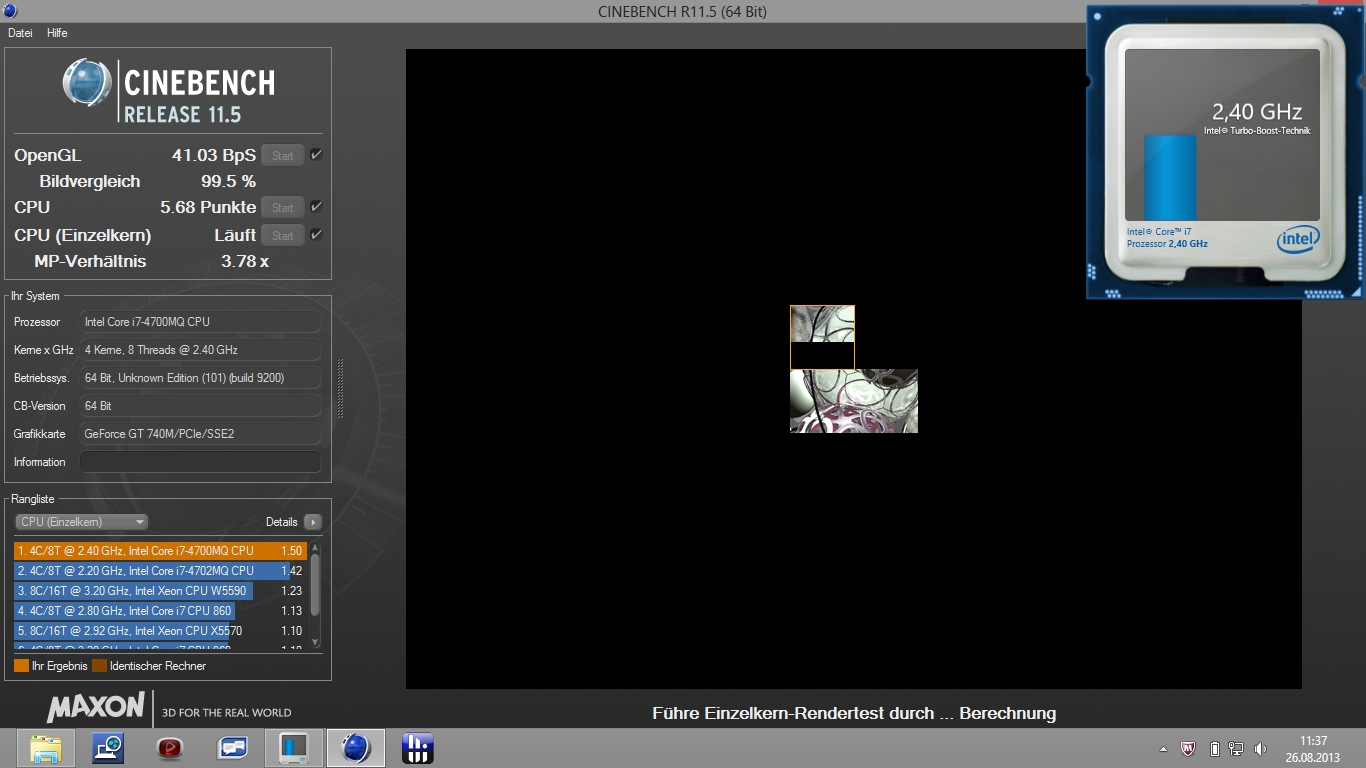The image size is (1366, 768).
Task: Open the chat bubbles taskbar app
Action: [x=232, y=748]
